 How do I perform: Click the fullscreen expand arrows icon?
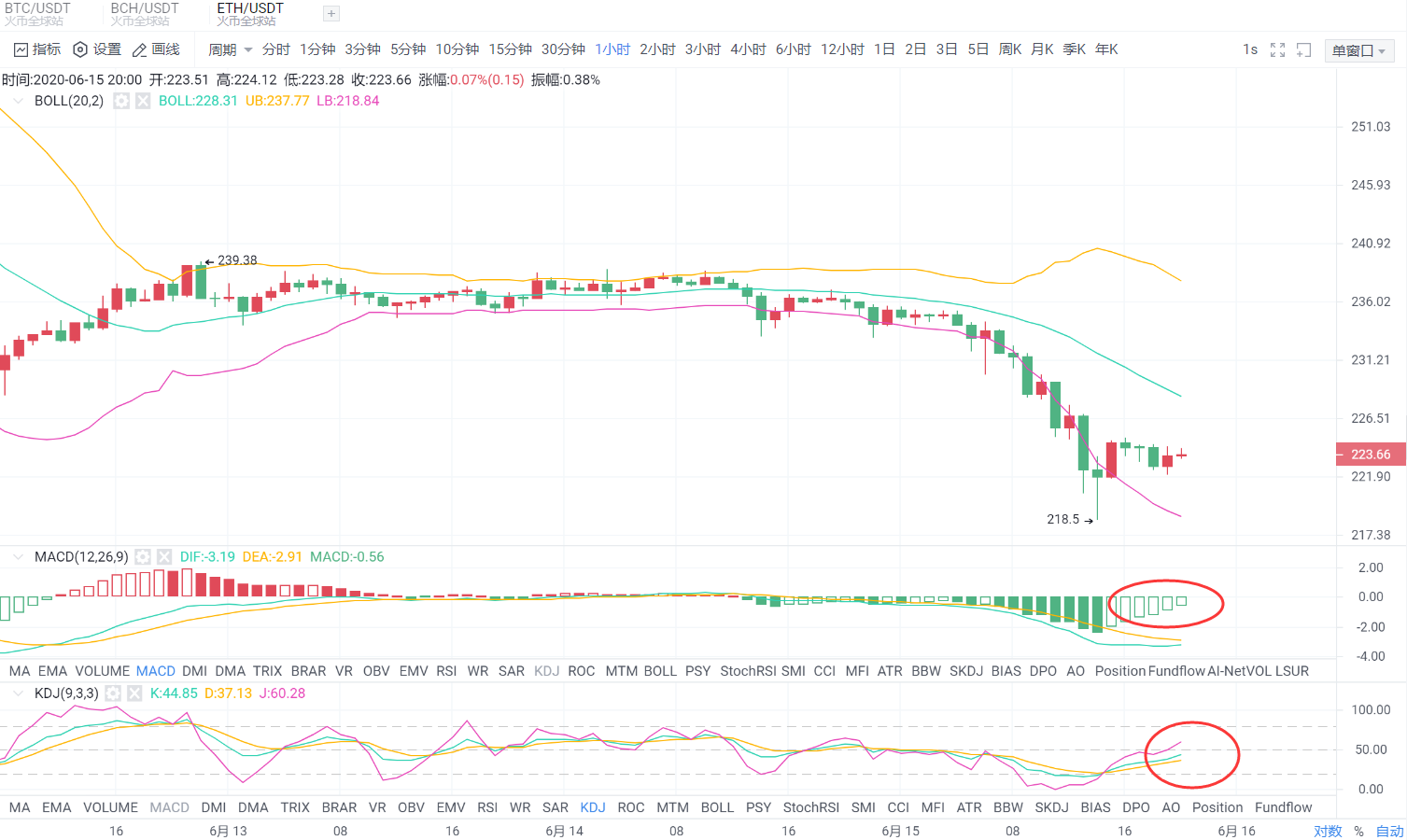tap(1277, 50)
